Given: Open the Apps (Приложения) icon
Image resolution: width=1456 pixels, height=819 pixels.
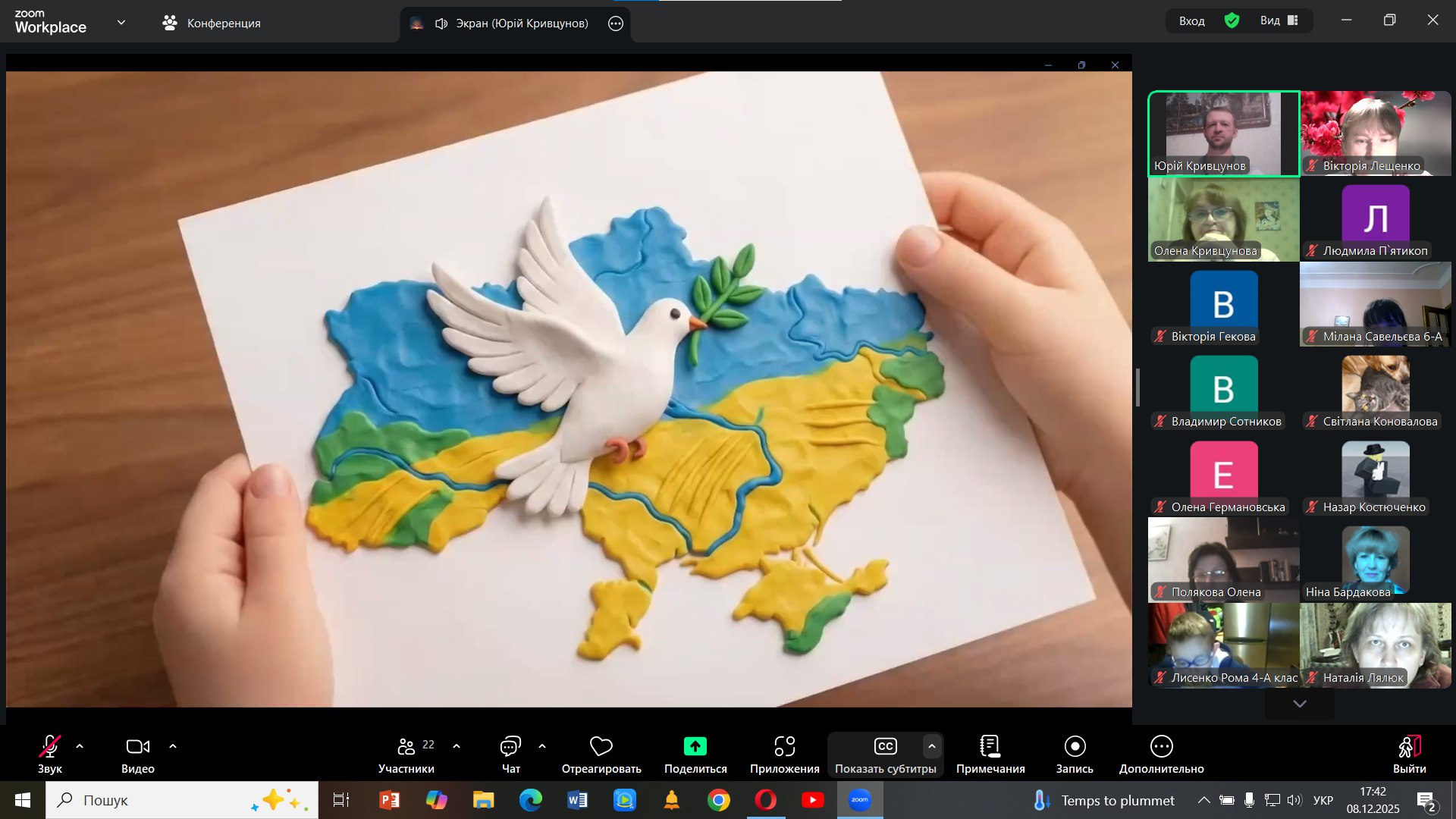Looking at the screenshot, I should click(x=784, y=747).
